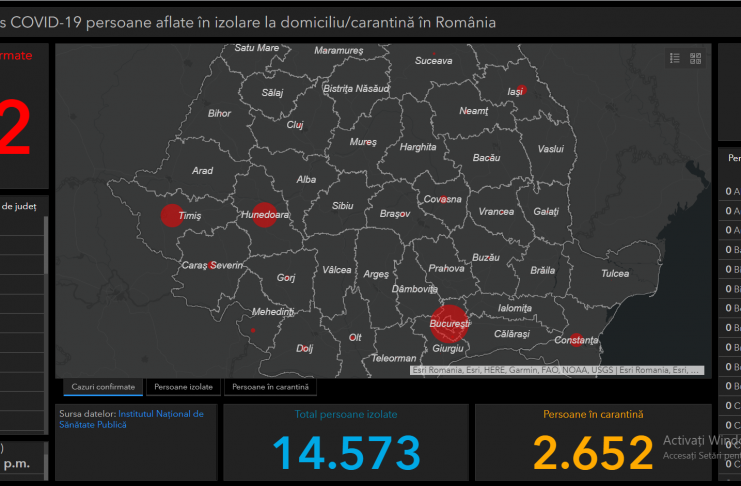Select Suceava county on the map

(x=434, y=61)
